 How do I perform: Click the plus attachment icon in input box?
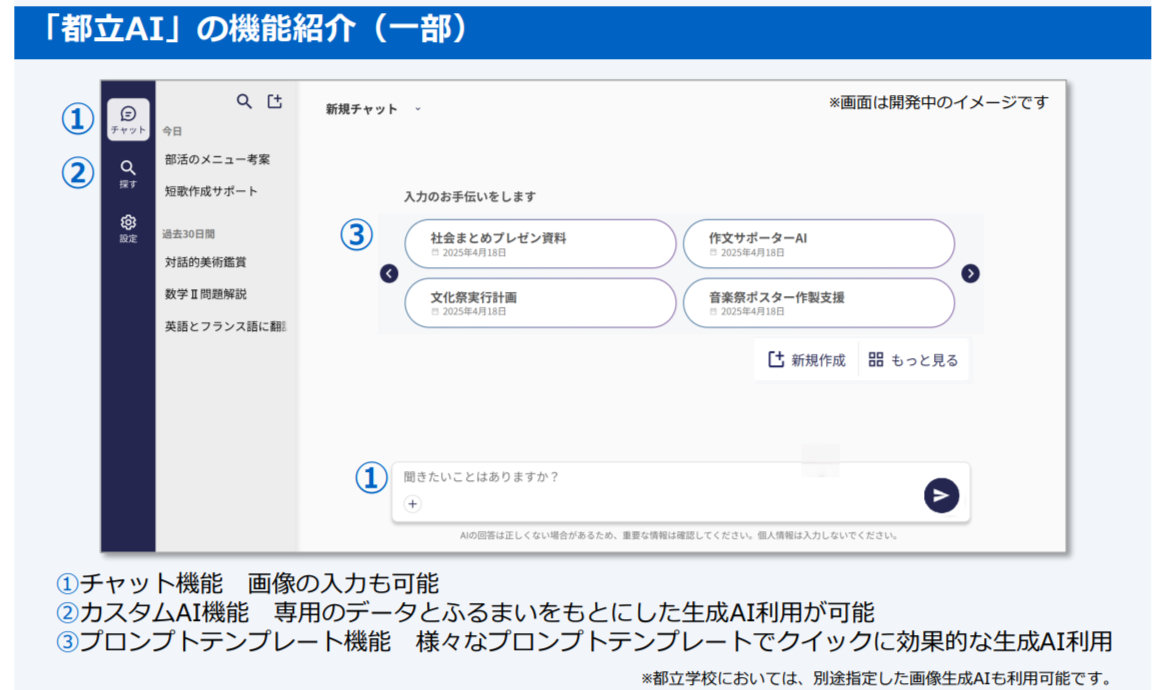coord(413,504)
